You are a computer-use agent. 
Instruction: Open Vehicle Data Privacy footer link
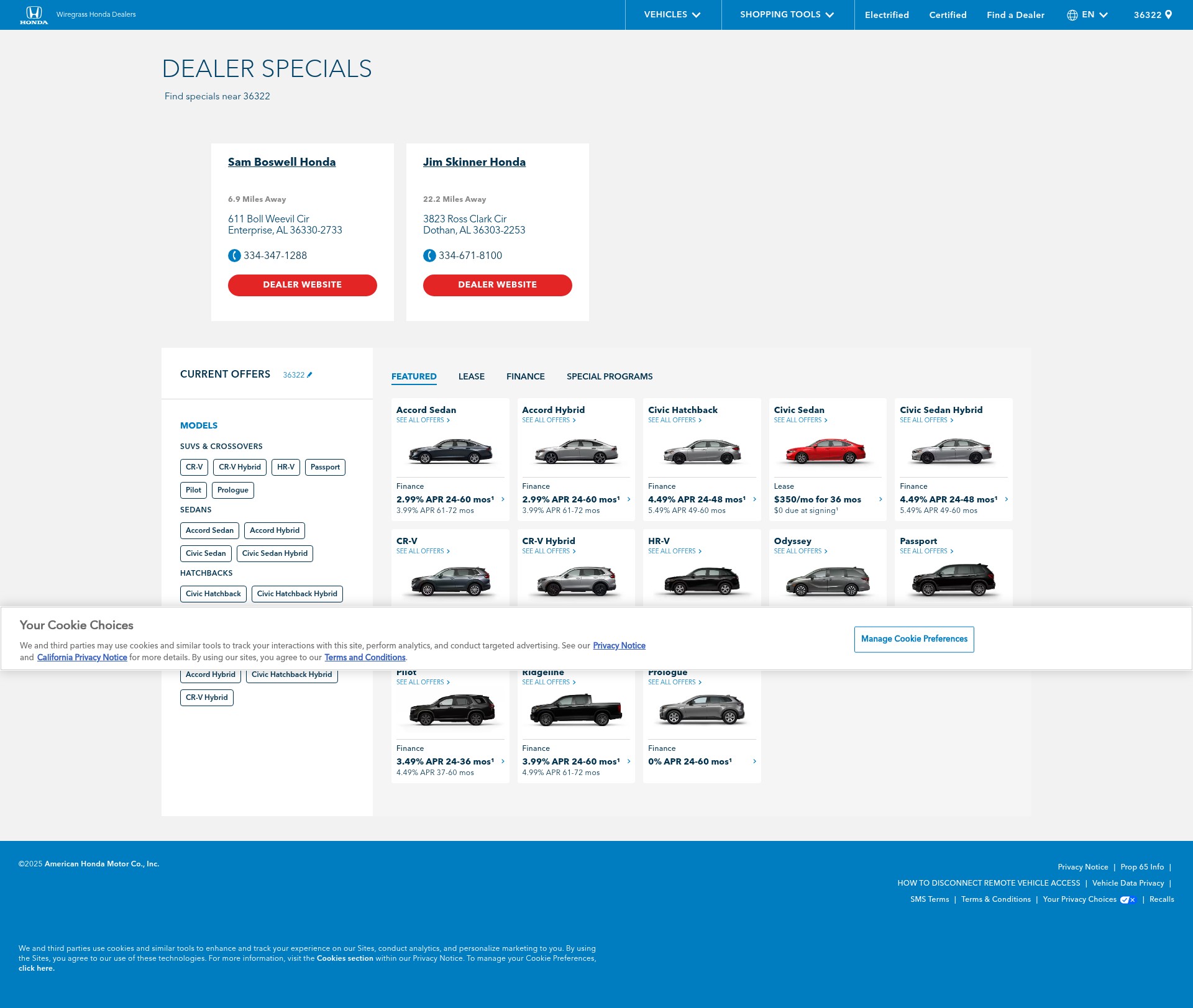point(1128,884)
